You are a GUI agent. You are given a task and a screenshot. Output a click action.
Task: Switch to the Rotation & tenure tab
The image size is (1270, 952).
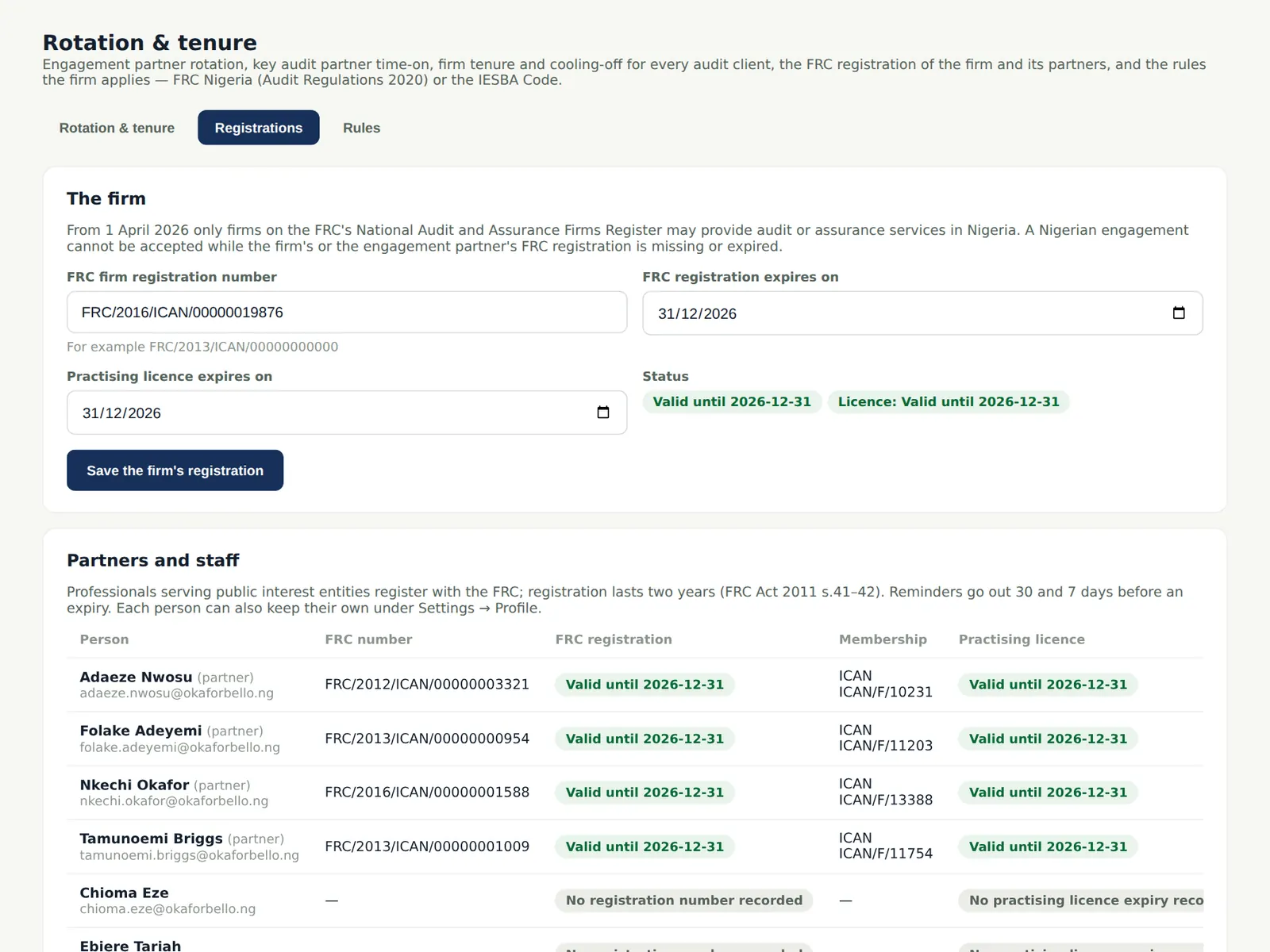click(x=117, y=128)
